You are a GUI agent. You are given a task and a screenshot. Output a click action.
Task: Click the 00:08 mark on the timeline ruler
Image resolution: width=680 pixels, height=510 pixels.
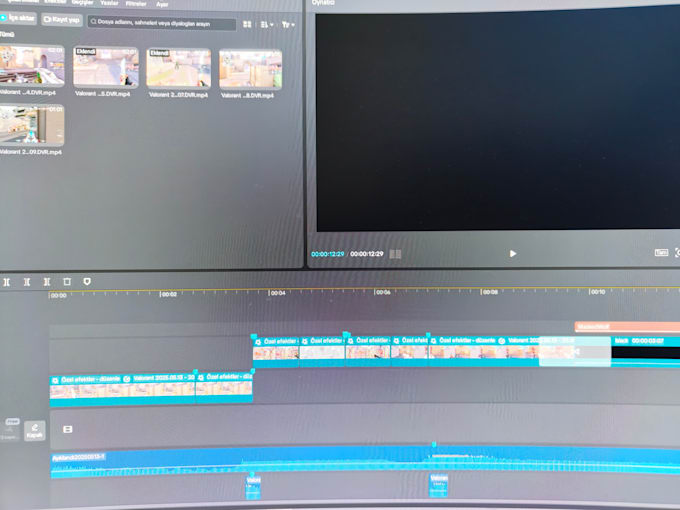pos(490,292)
